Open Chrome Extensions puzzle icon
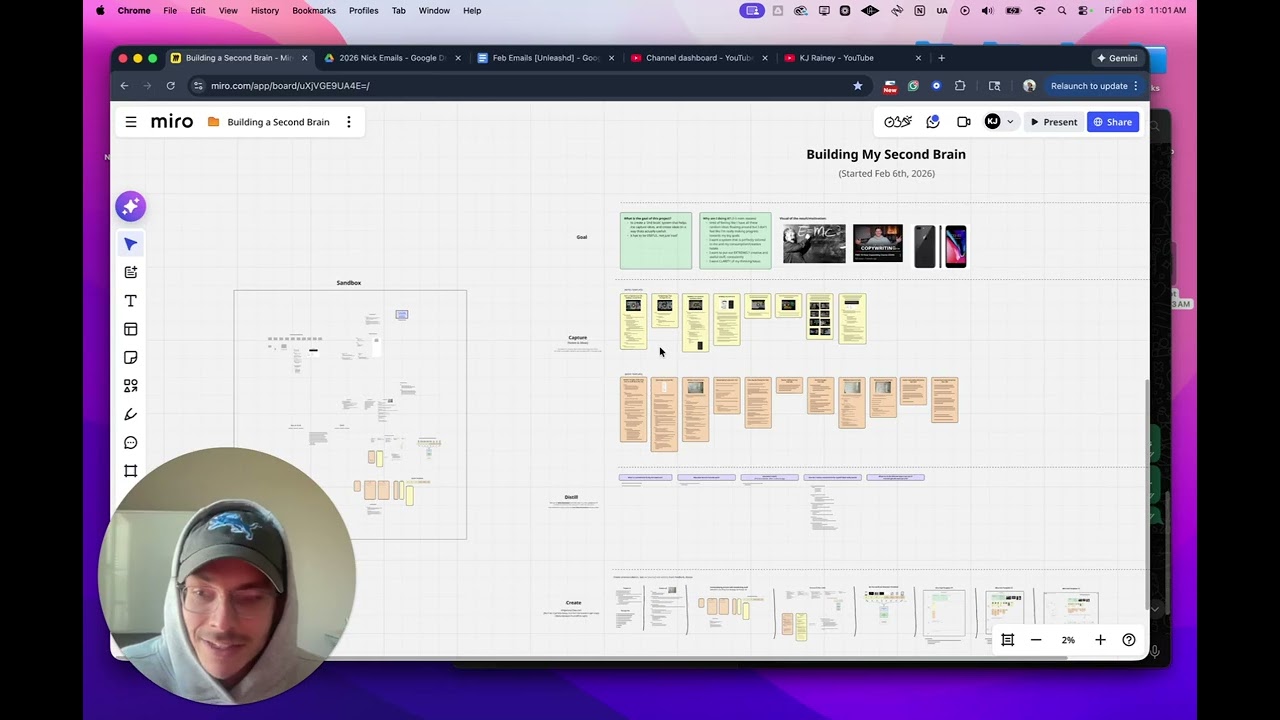Viewport: 1280px width, 720px height. tap(960, 86)
